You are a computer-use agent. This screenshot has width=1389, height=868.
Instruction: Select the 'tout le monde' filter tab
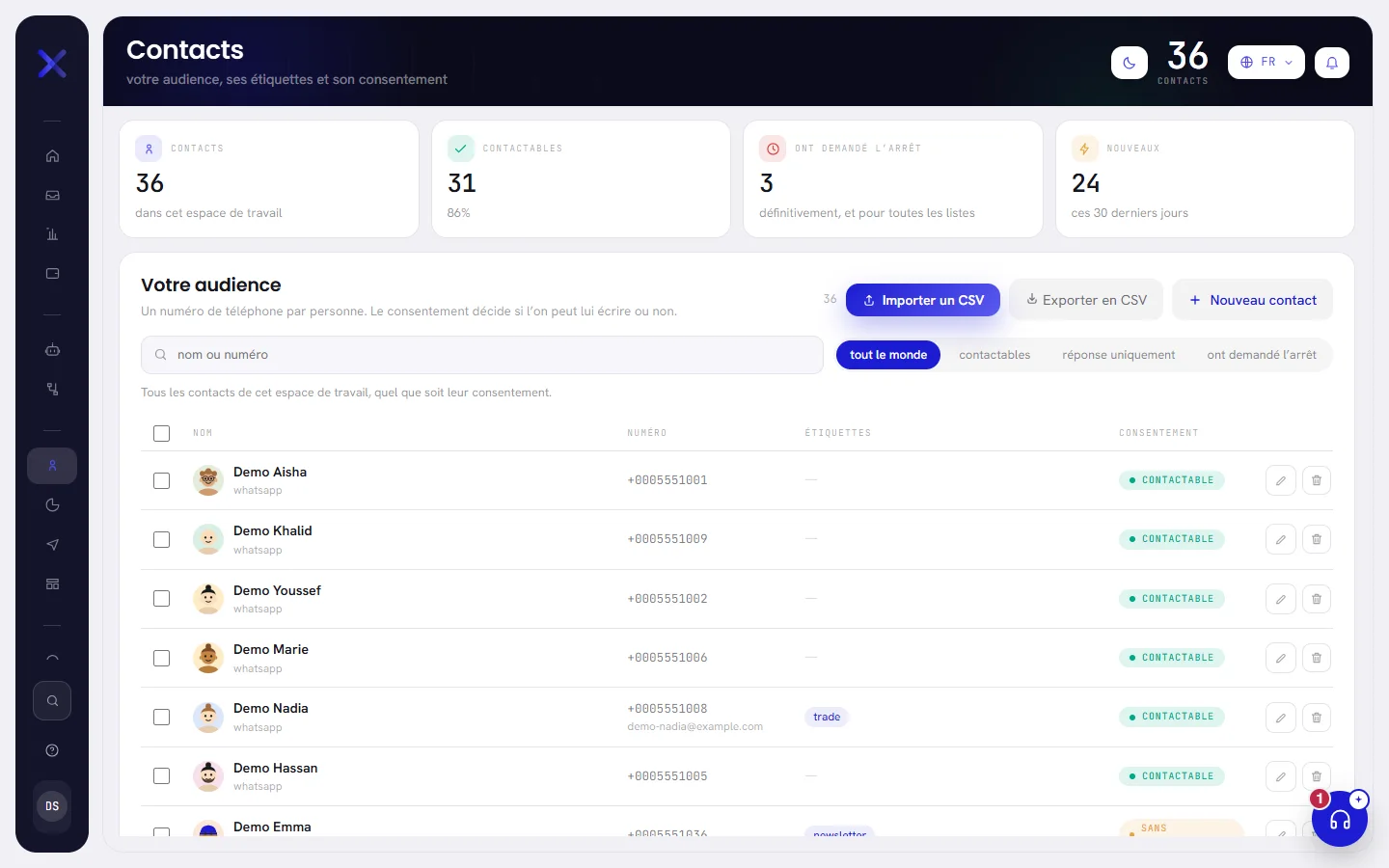(888, 355)
